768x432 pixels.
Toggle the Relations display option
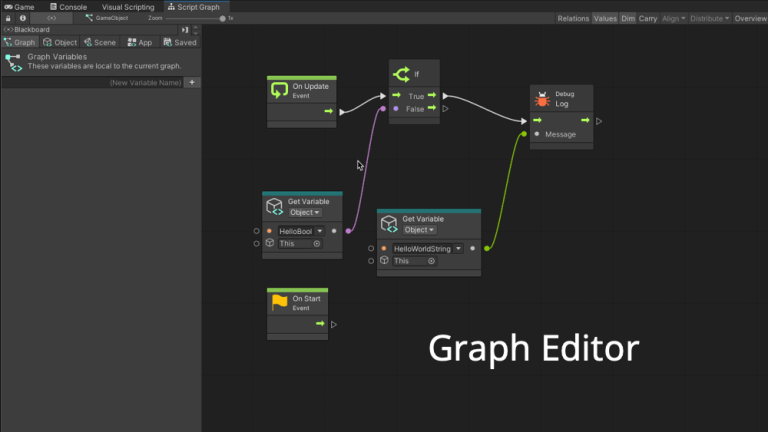(x=573, y=18)
